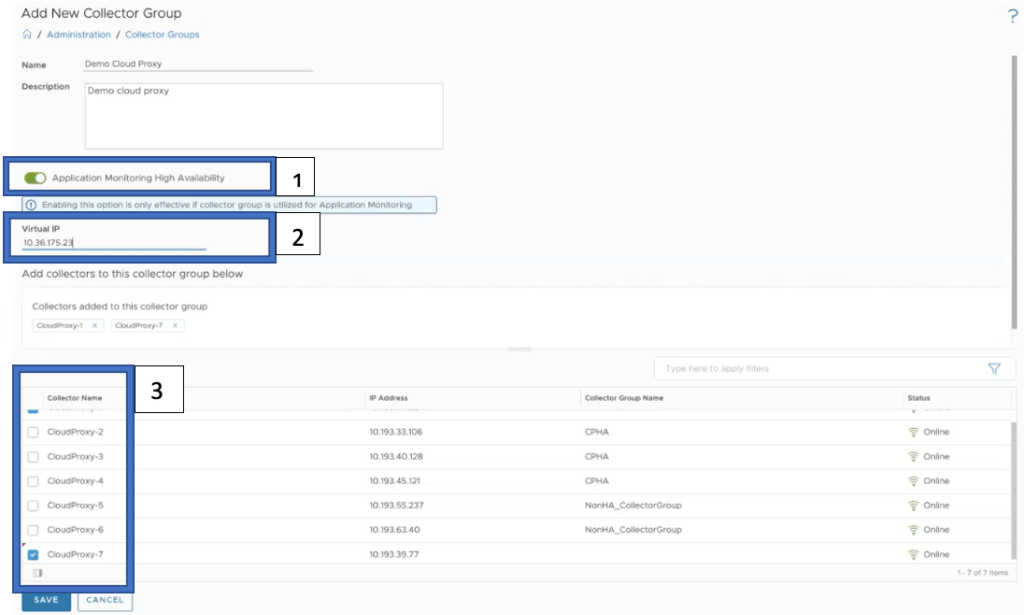The width and height of the screenshot is (1024, 615).
Task: Check the CloudProxy-2 checkbox
Action: point(33,432)
